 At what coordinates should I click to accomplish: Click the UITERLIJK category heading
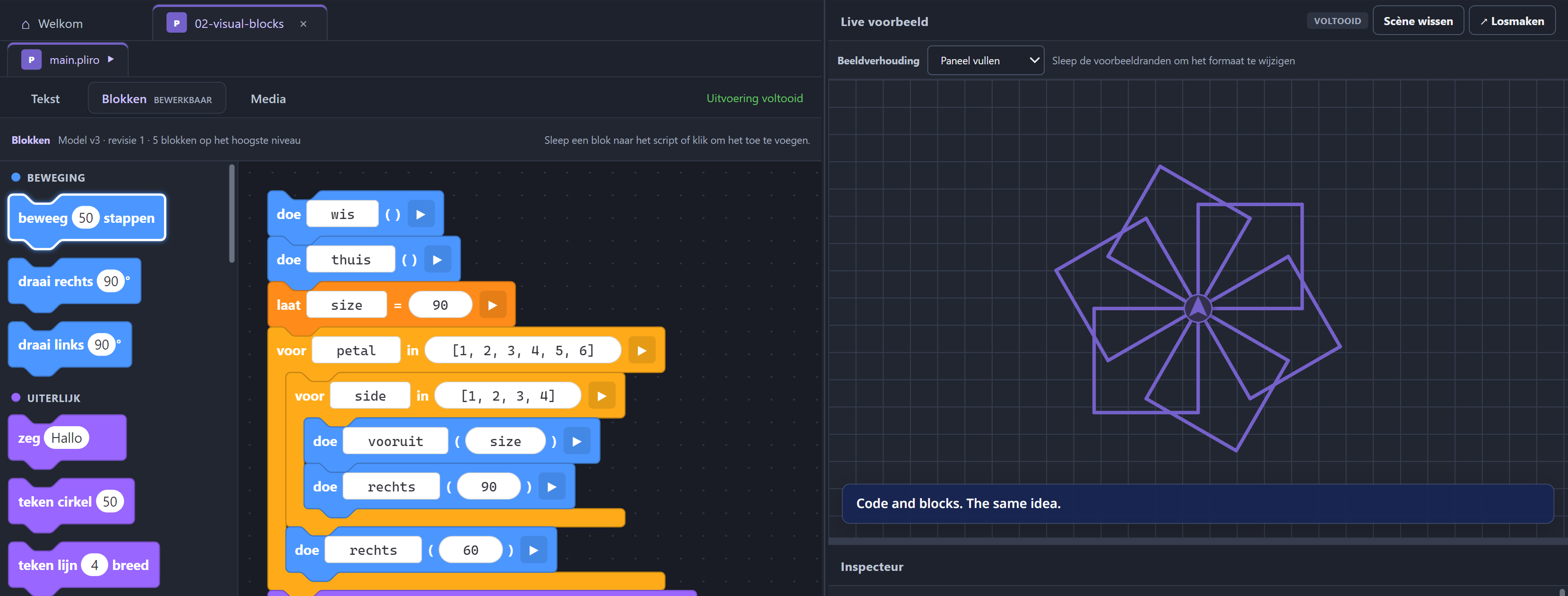coord(53,398)
